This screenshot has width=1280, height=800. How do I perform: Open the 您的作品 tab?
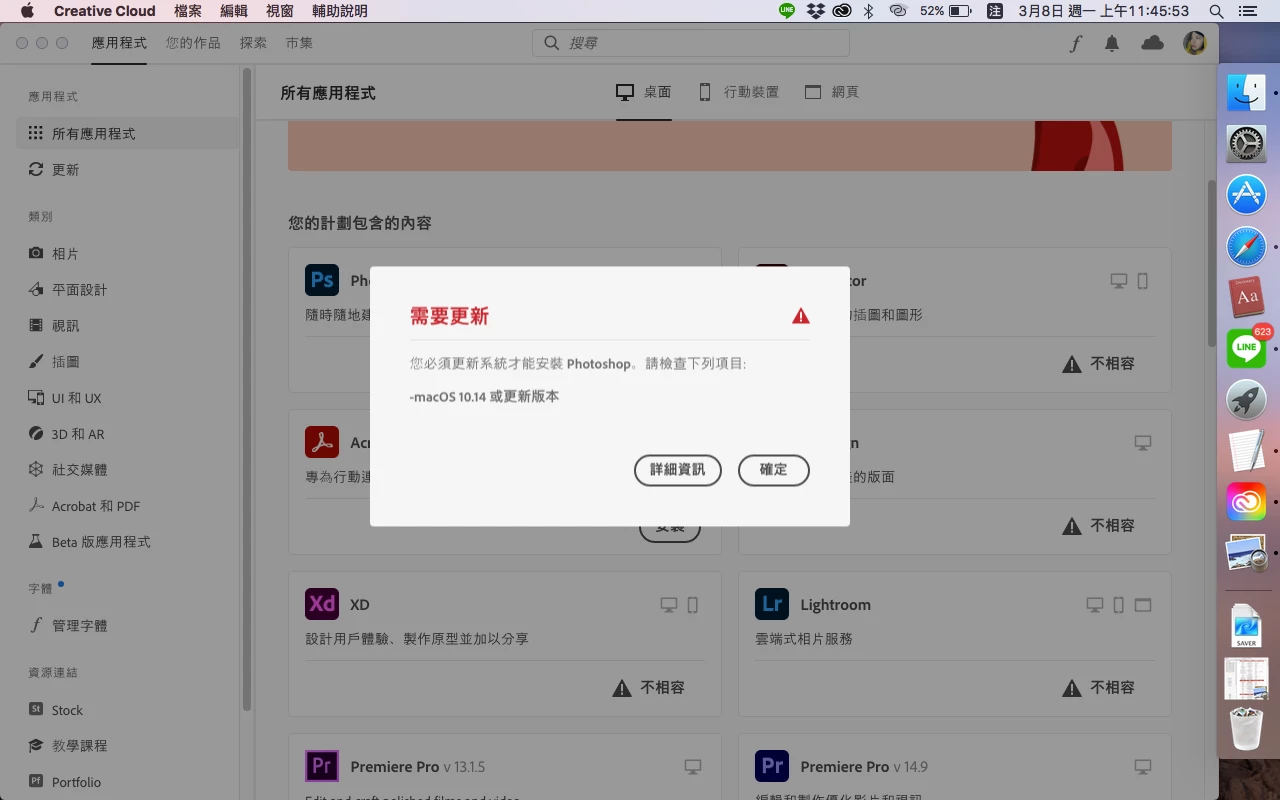193,43
